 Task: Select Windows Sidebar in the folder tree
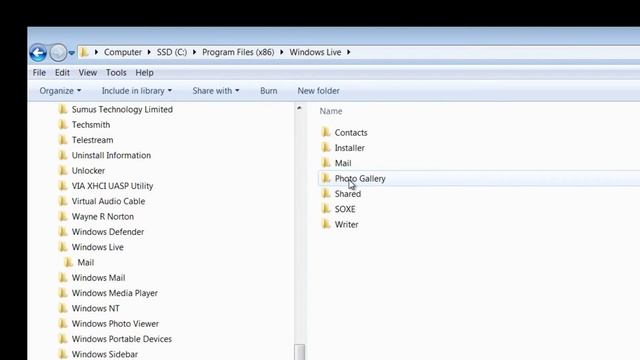click(104, 354)
